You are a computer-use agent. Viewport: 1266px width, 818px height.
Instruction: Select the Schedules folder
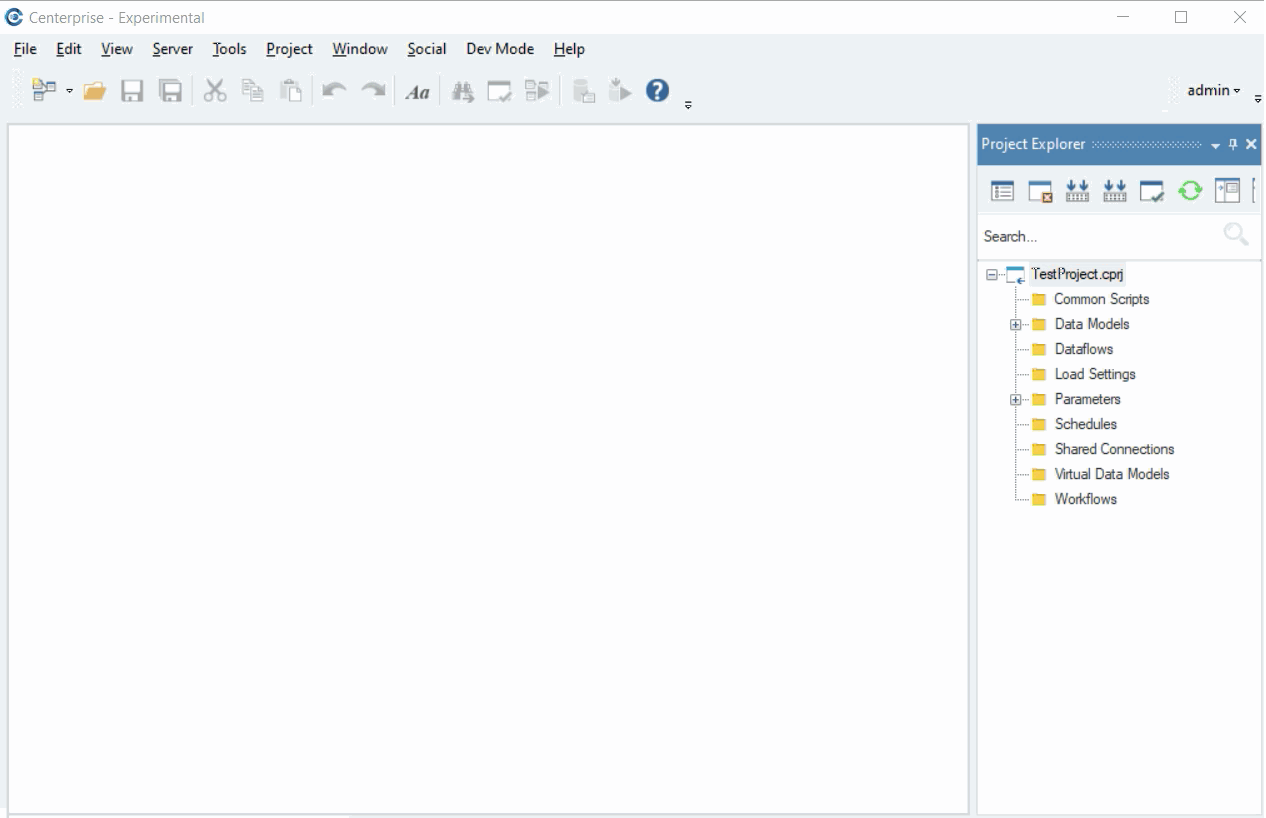point(1085,424)
